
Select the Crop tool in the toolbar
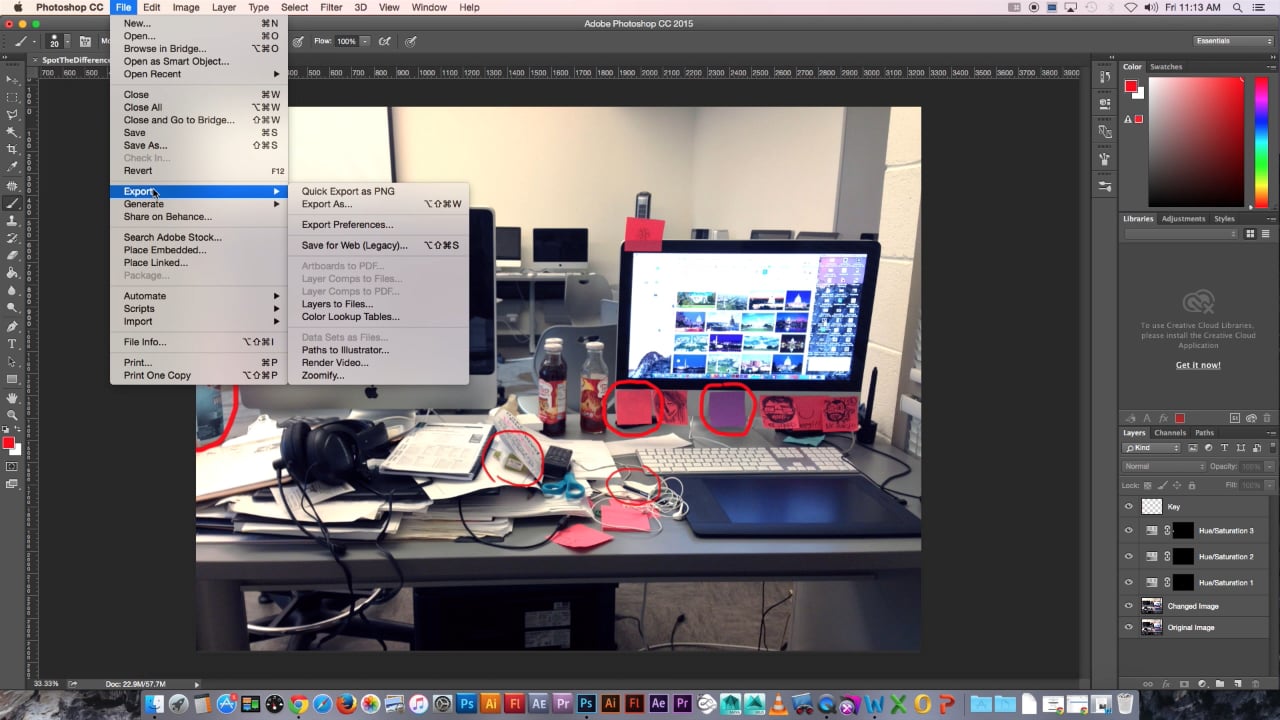pyautogui.click(x=12, y=149)
